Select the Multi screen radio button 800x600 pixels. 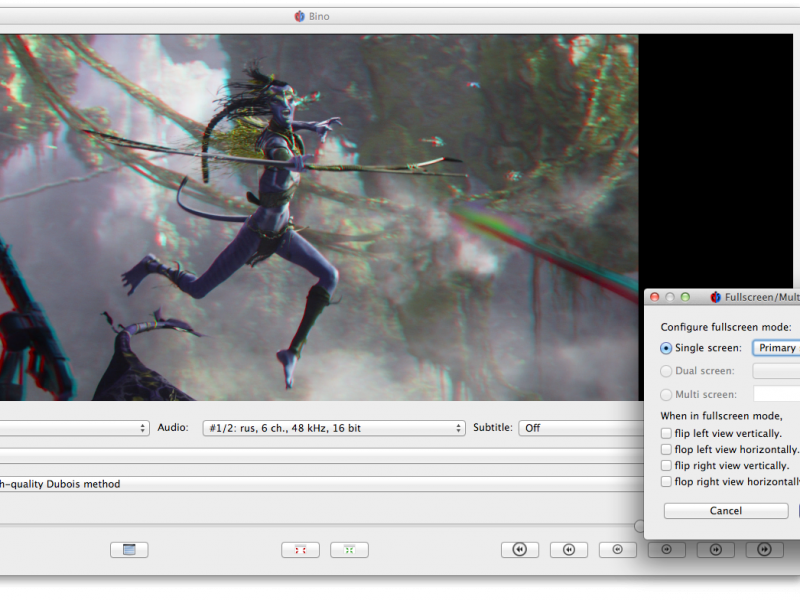666,394
